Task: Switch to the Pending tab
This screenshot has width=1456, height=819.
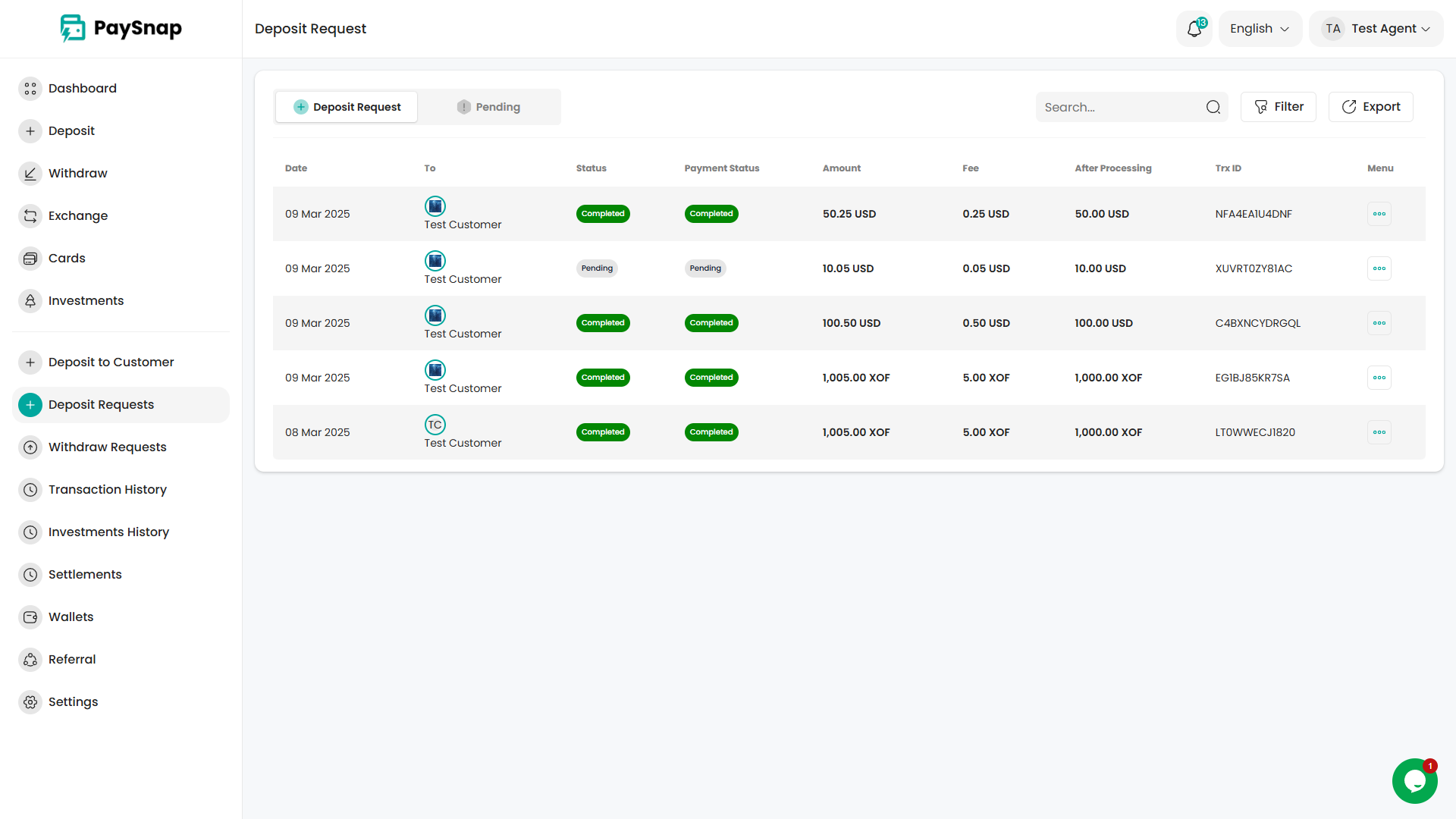Action: 489,107
